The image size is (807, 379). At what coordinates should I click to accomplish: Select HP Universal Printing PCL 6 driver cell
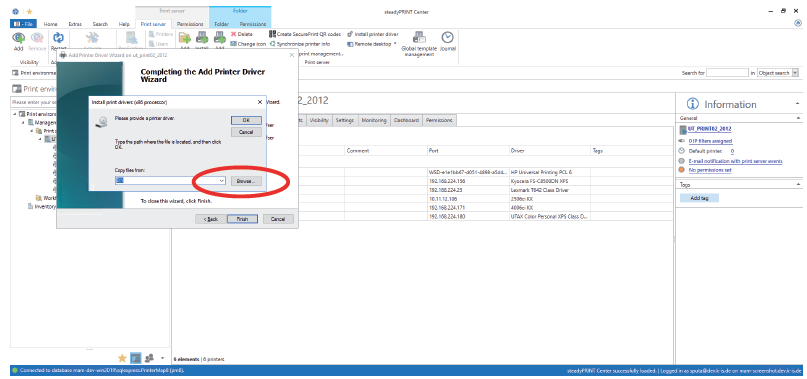coord(550,173)
